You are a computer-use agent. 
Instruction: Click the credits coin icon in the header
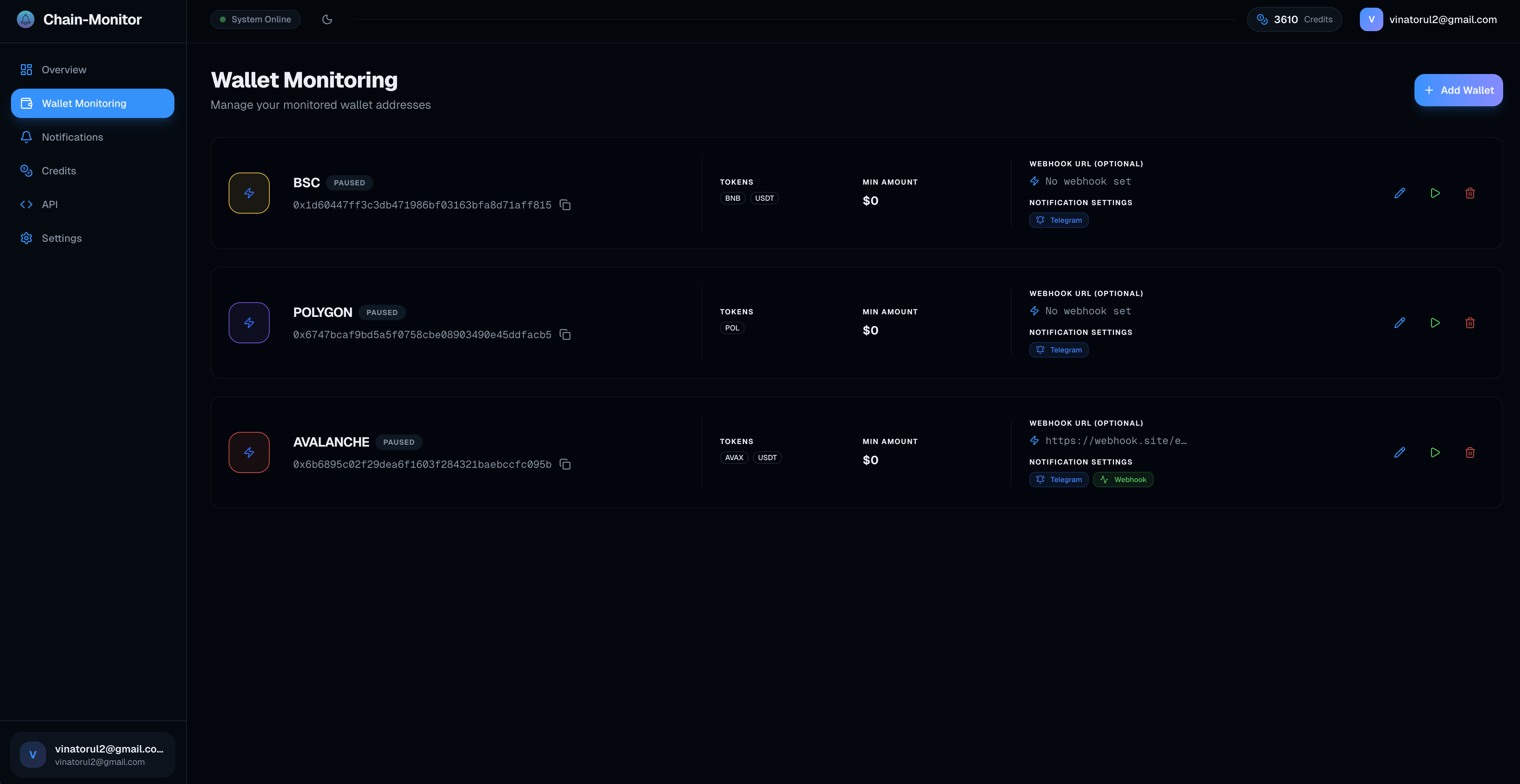[1262, 19]
